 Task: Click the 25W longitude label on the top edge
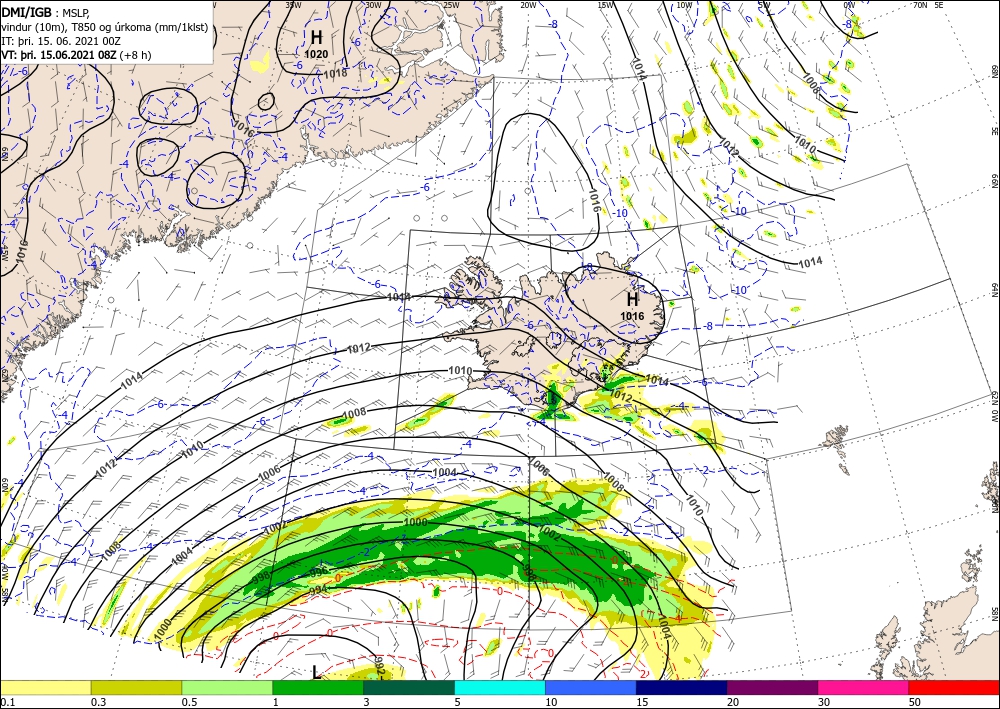point(451,5)
